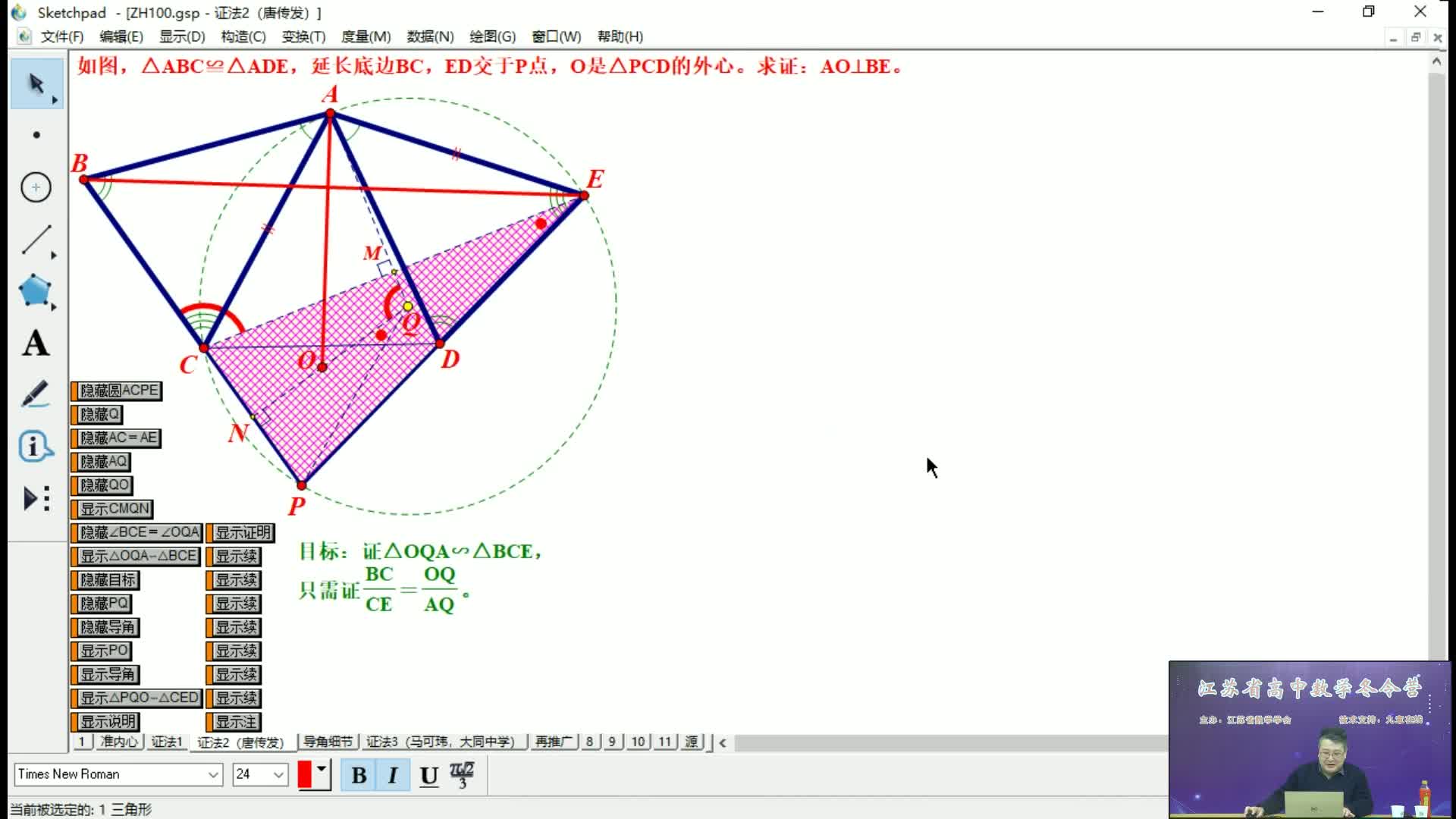Click the red text color swatch
Viewport: 1456px width, 819px height.
coord(305,775)
